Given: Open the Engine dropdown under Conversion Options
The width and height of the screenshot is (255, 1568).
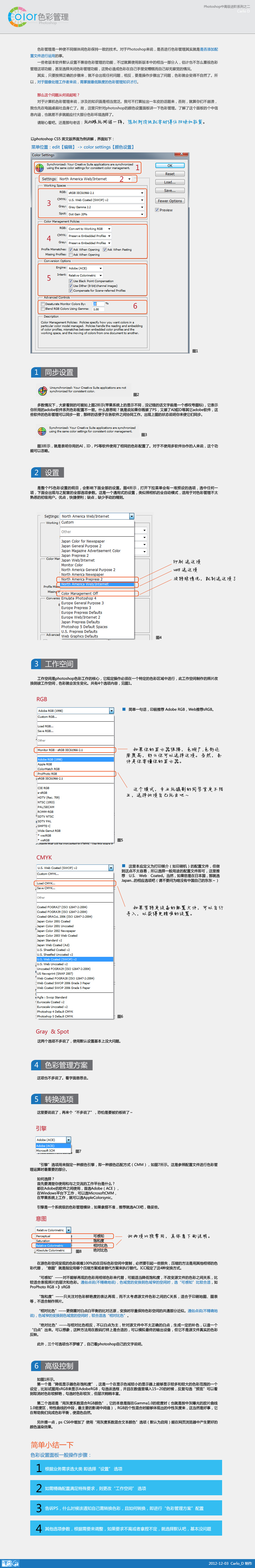Looking at the screenshot, I should 85,268.
